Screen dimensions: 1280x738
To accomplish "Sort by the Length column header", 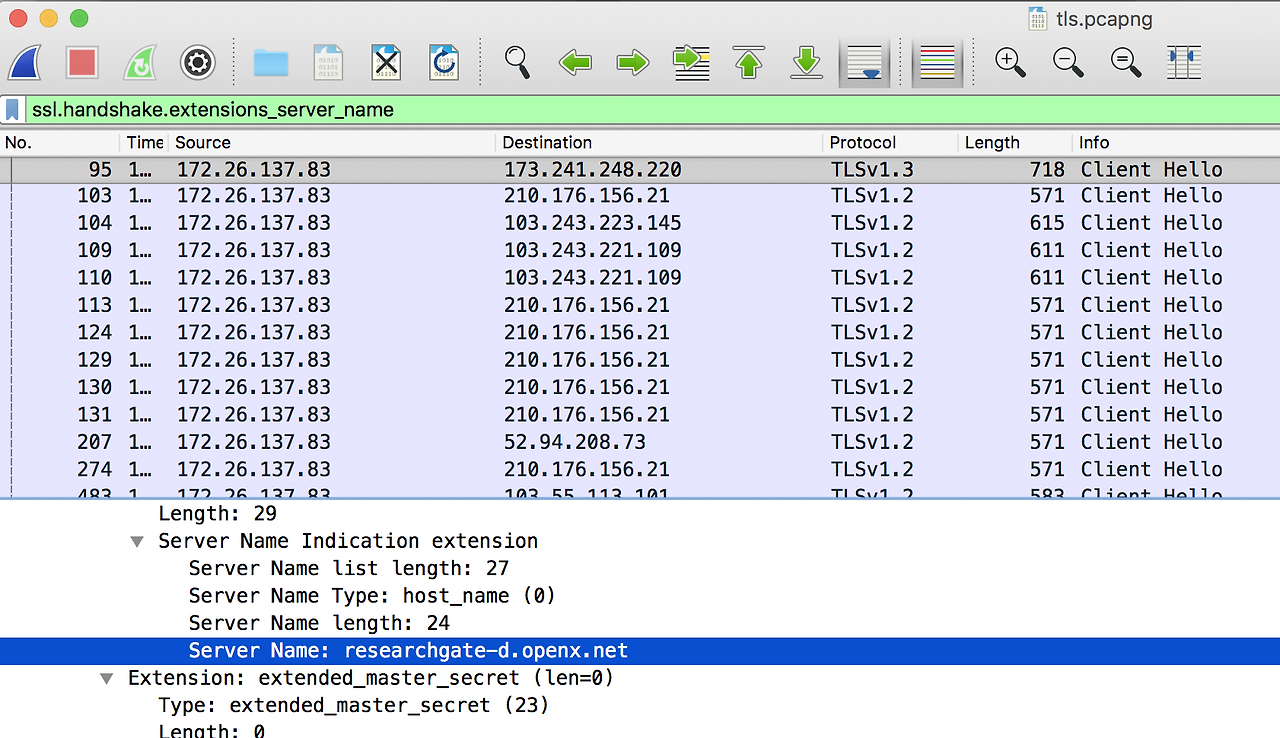I will (x=1015, y=143).
